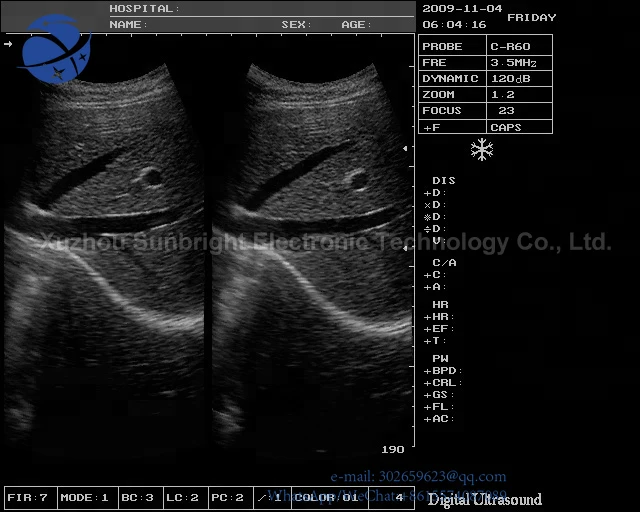Click the PROBE label cell
The height and width of the screenshot is (512, 640).
pyautogui.click(x=453, y=46)
